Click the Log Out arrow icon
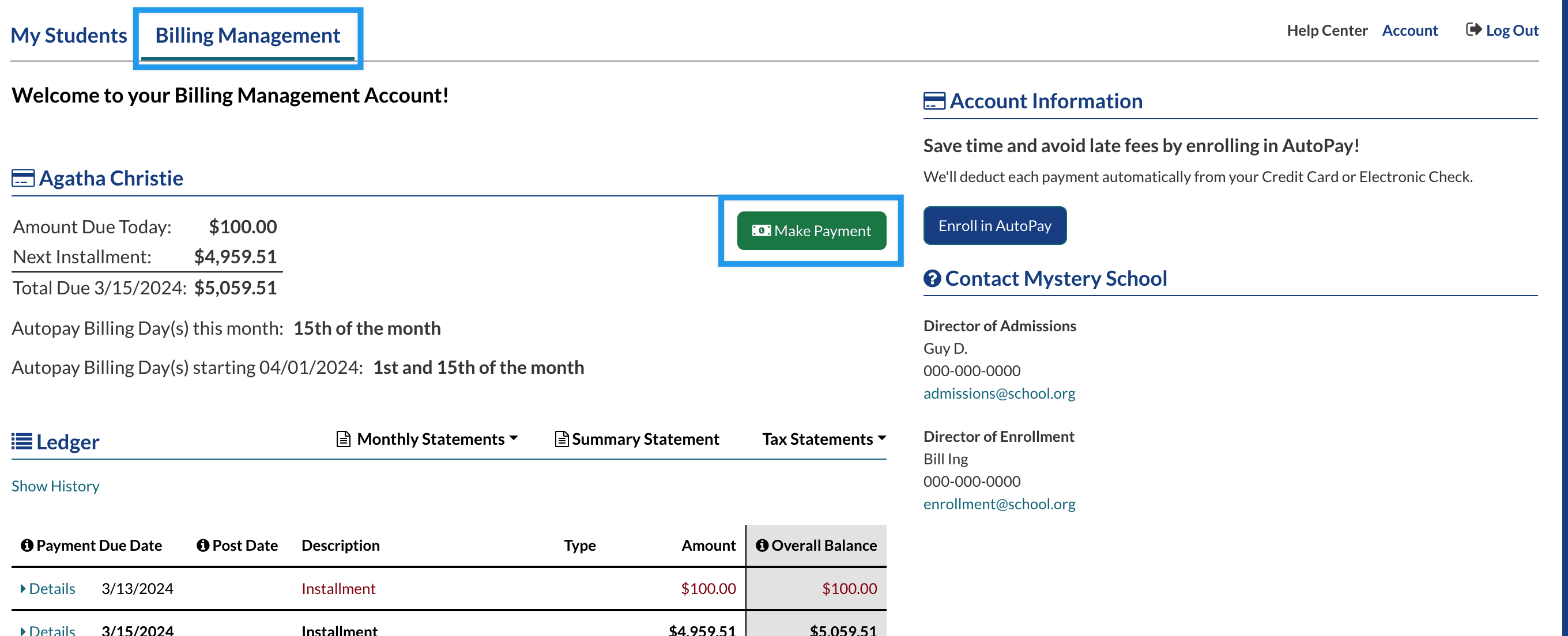Screen dimensions: 1568x636 pos(1473,30)
